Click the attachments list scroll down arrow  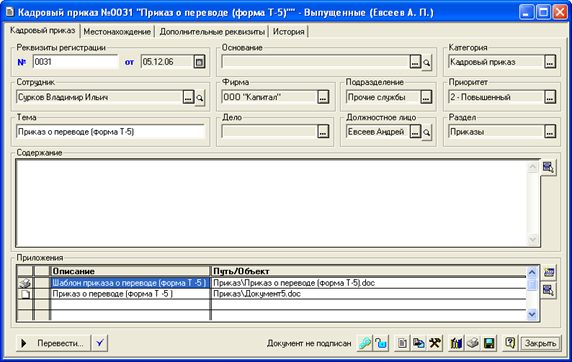coord(532,314)
